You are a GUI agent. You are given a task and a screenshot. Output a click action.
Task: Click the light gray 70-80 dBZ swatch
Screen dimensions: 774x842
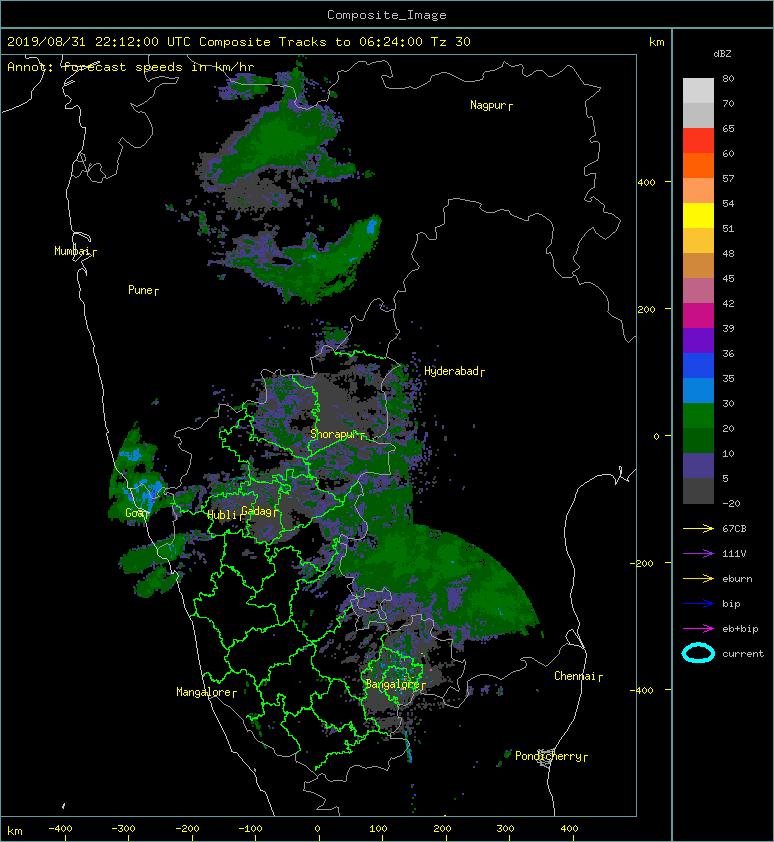pos(698,91)
